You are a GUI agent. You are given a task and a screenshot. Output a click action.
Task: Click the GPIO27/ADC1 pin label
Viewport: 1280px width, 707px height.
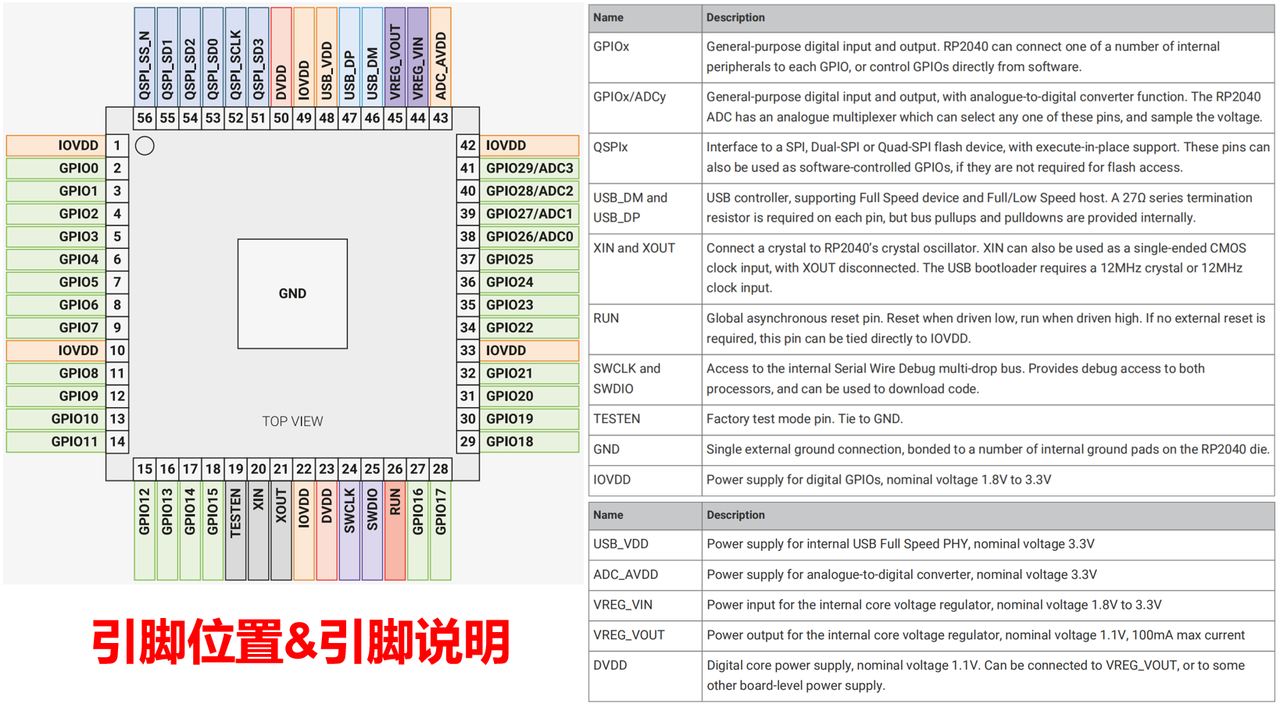click(x=530, y=214)
